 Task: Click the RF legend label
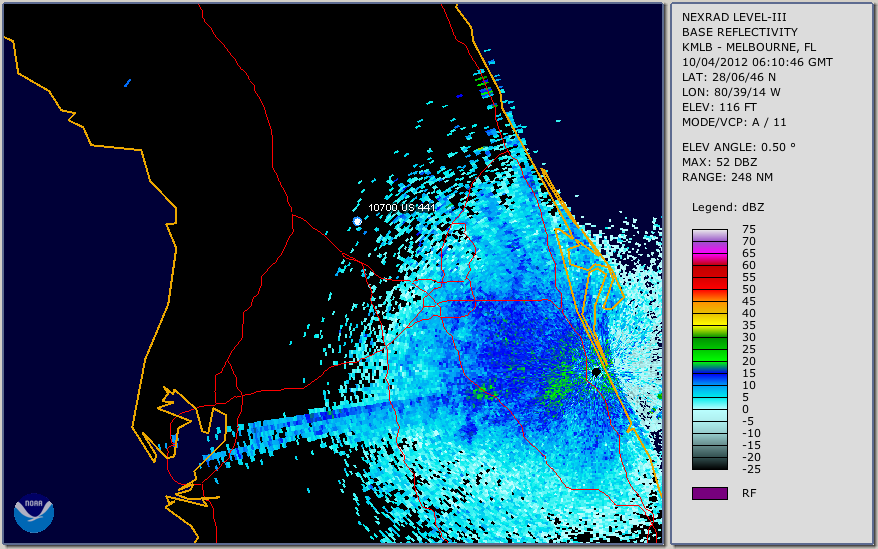click(x=749, y=493)
